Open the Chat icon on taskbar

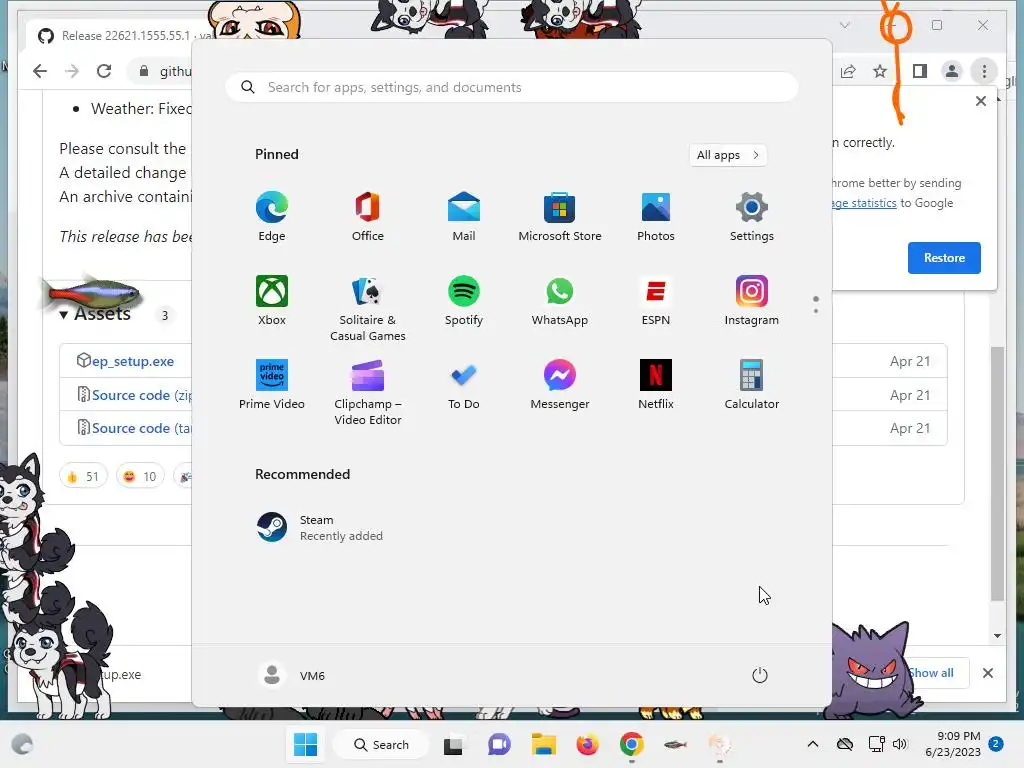click(x=499, y=744)
